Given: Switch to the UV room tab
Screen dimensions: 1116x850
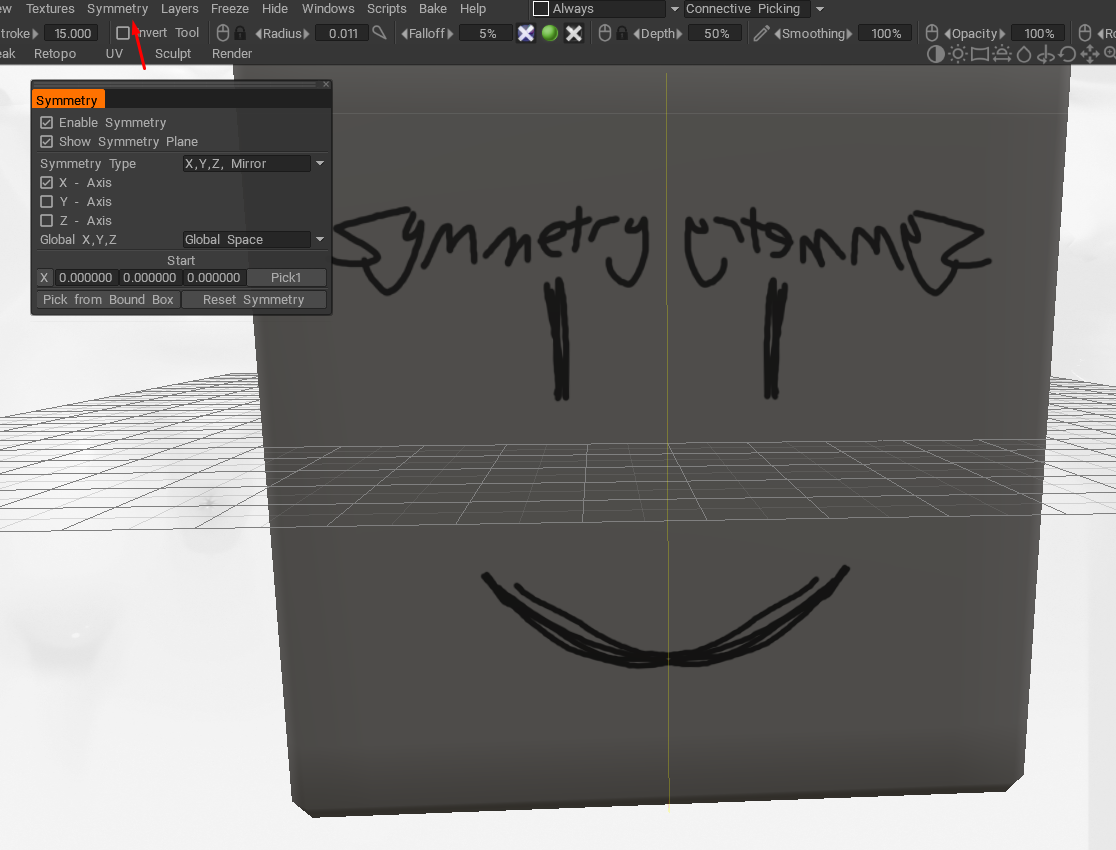Looking at the screenshot, I should tap(114, 53).
